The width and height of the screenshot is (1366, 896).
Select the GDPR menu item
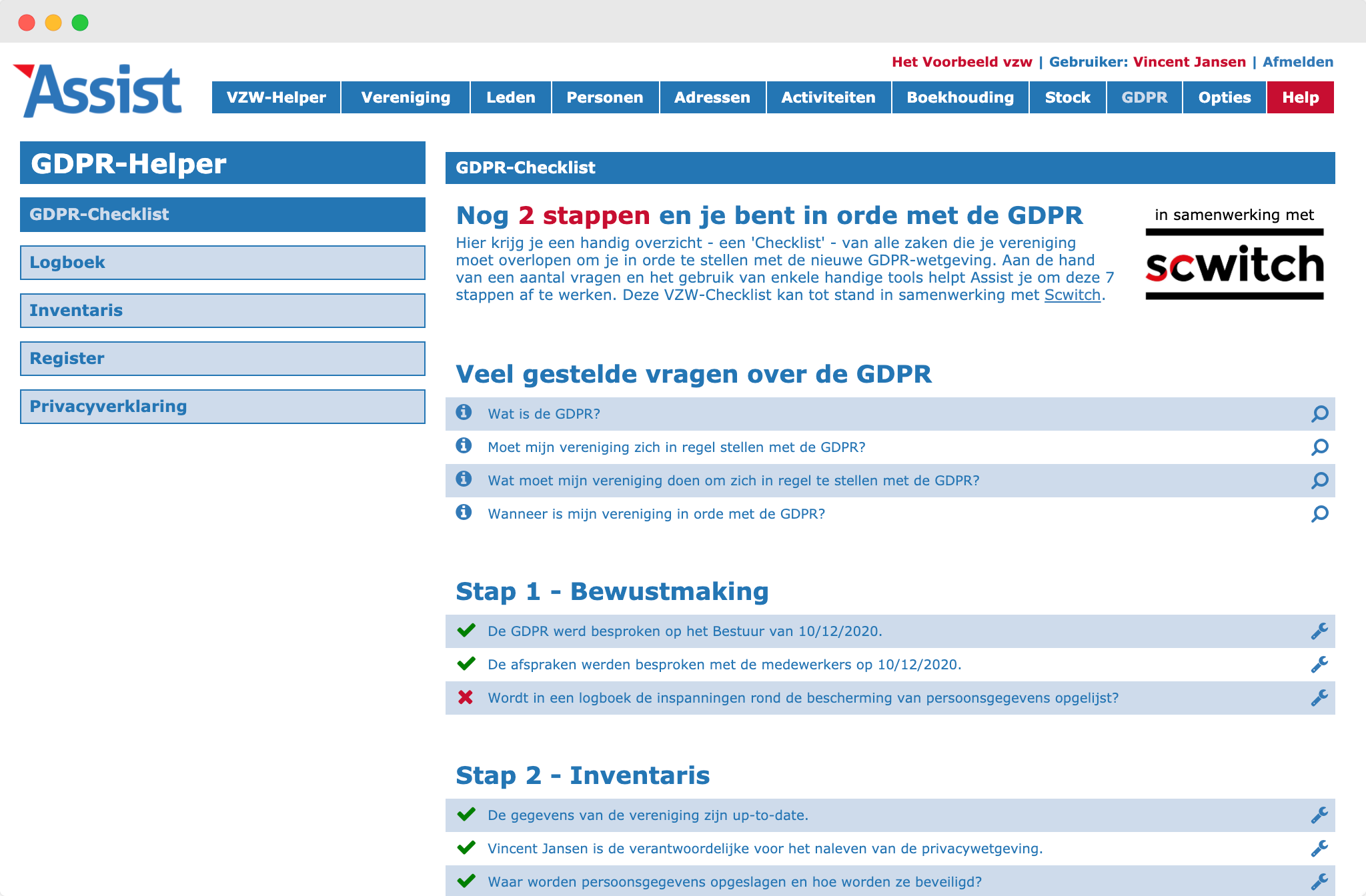pyautogui.click(x=1145, y=97)
